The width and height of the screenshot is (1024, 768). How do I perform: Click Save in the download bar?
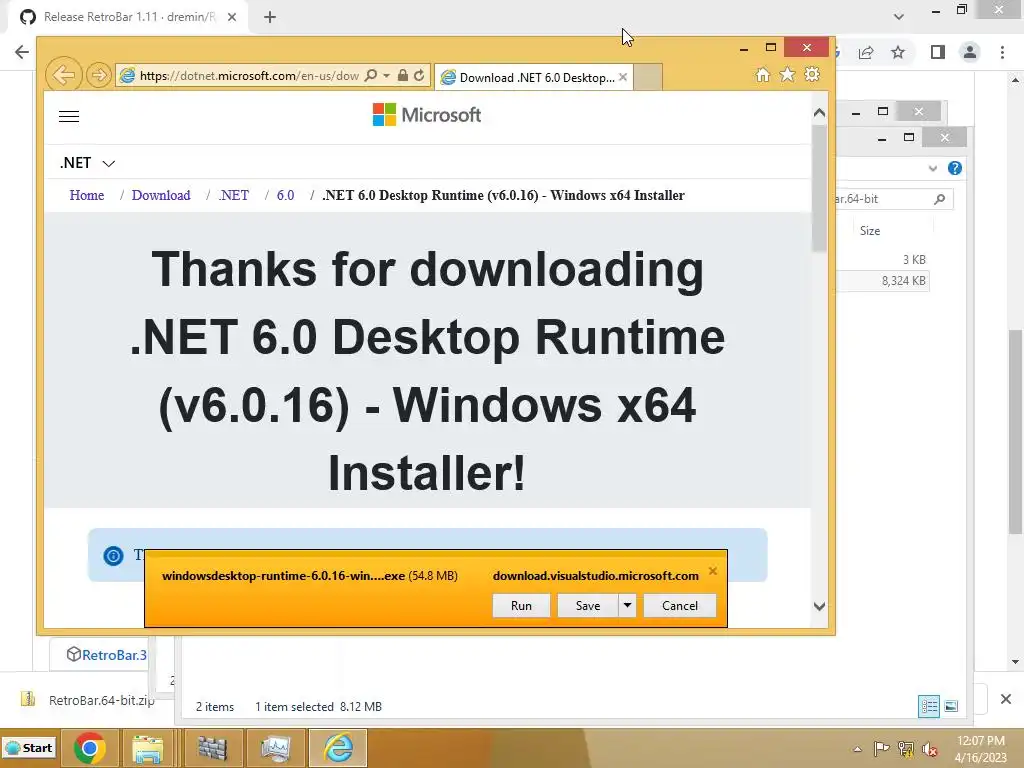pyautogui.click(x=588, y=605)
